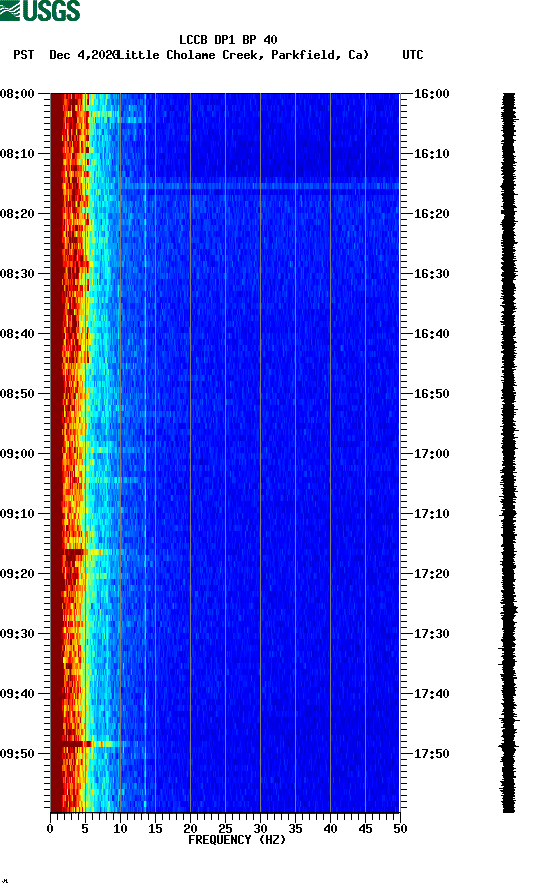Click the 'UTC' timezone label

[x=413, y=55]
